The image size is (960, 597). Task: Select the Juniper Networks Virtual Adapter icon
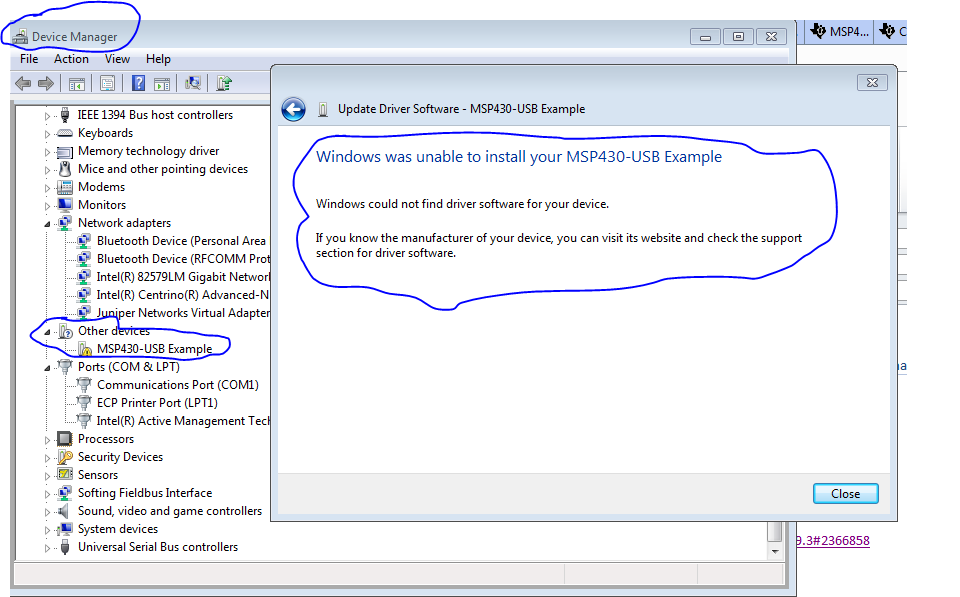click(x=84, y=313)
